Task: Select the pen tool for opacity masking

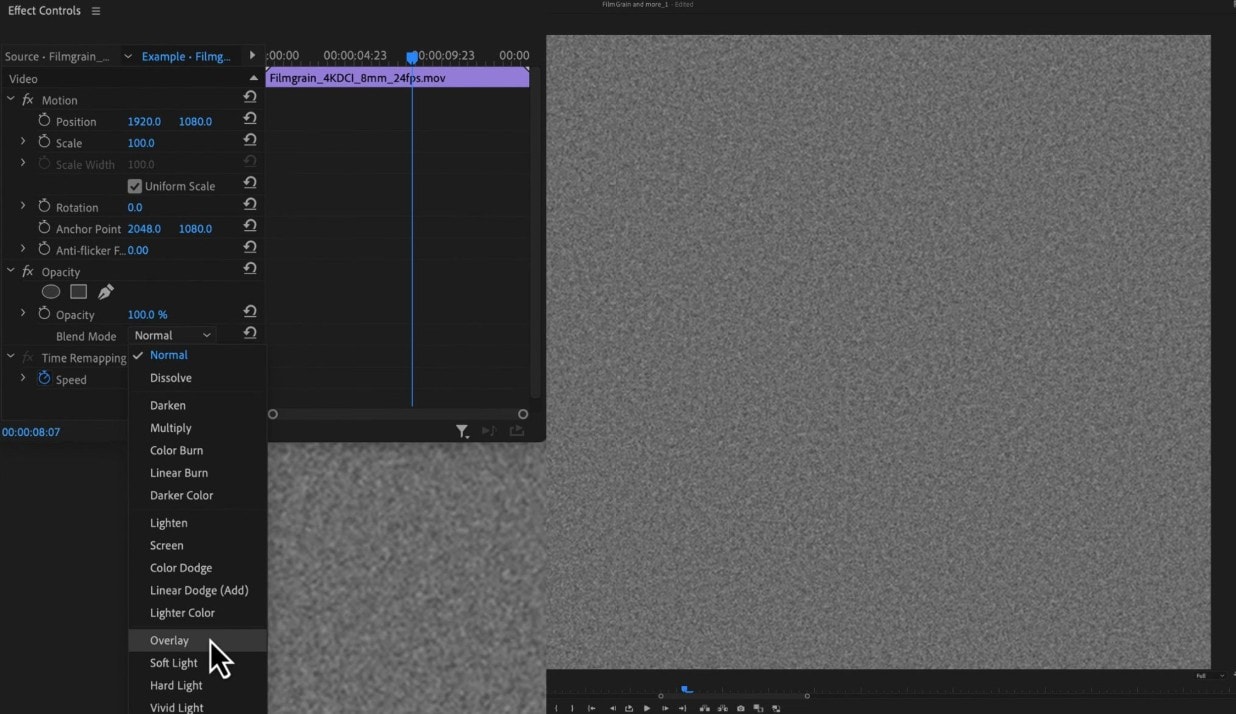Action: click(106, 291)
